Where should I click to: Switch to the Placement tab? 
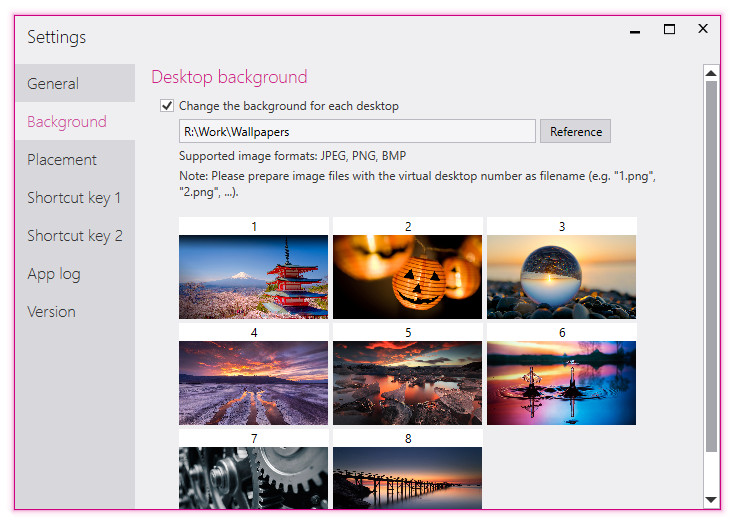click(75, 160)
